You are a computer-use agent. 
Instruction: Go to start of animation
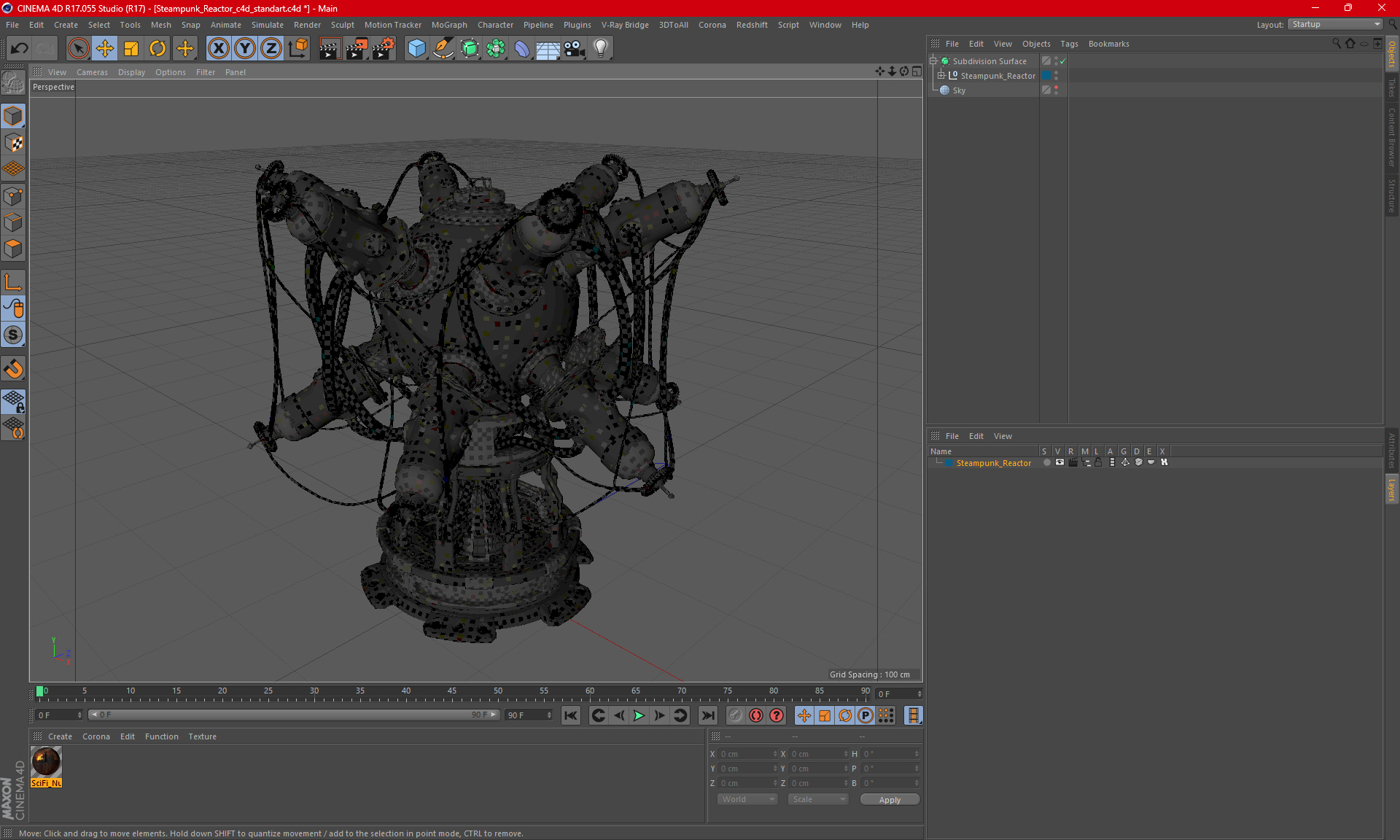pyautogui.click(x=570, y=715)
